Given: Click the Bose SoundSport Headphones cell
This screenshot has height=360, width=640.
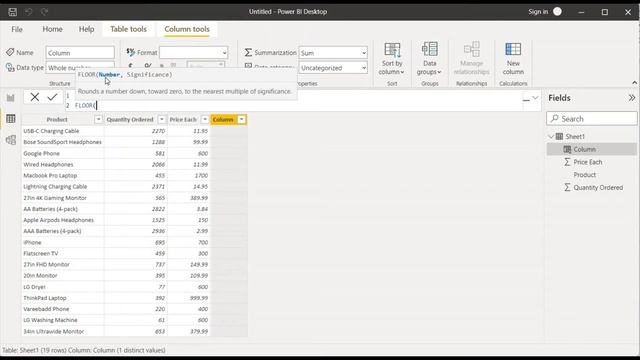Looking at the screenshot, I should [63, 142].
